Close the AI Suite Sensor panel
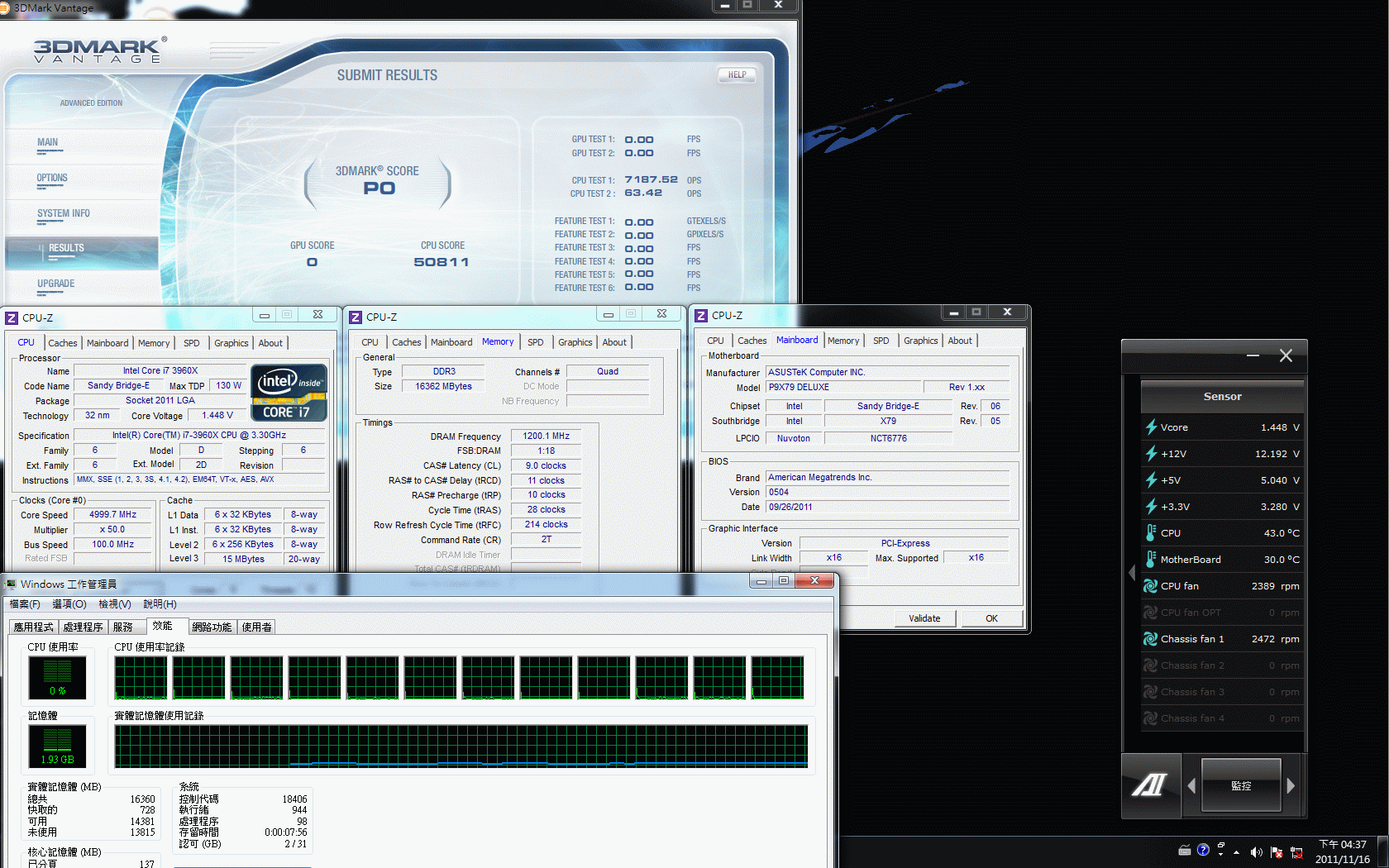 (1286, 355)
